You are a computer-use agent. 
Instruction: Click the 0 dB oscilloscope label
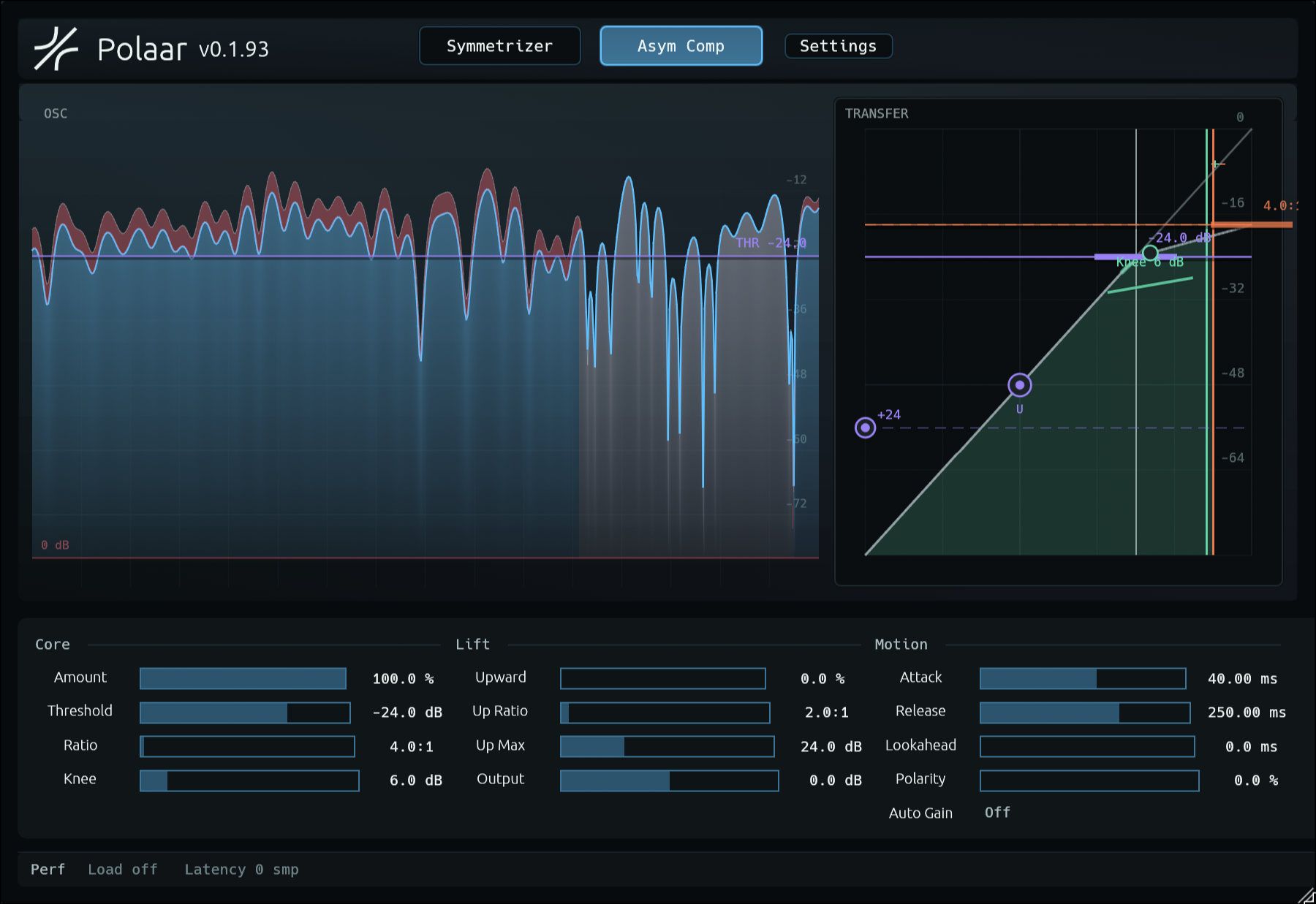pyautogui.click(x=55, y=545)
